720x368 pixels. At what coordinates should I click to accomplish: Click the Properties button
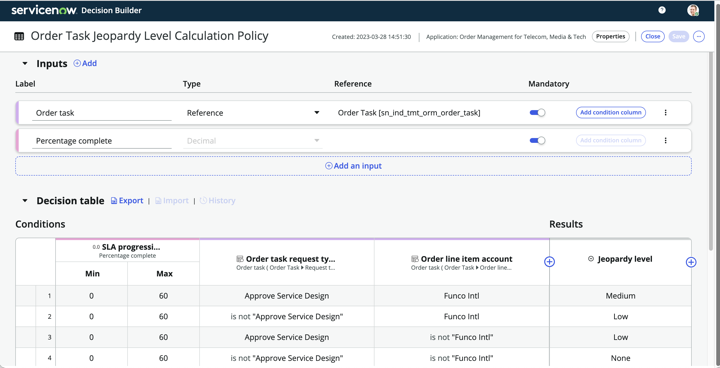click(610, 36)
